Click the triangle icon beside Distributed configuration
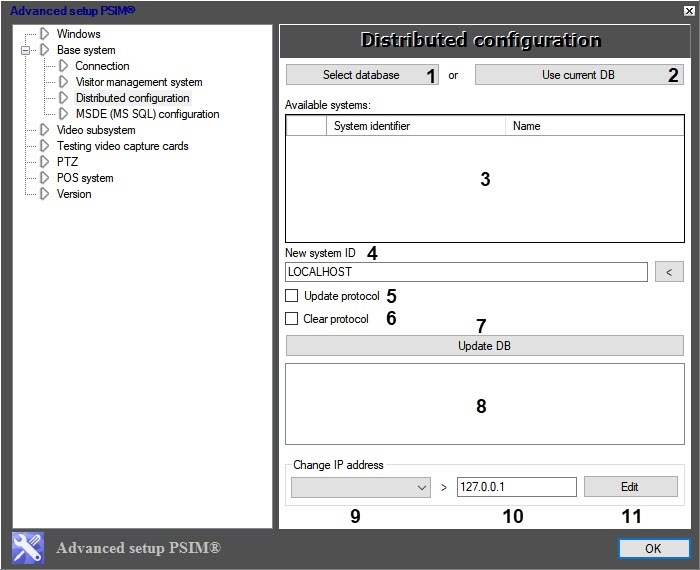 [x=63, y=98]
